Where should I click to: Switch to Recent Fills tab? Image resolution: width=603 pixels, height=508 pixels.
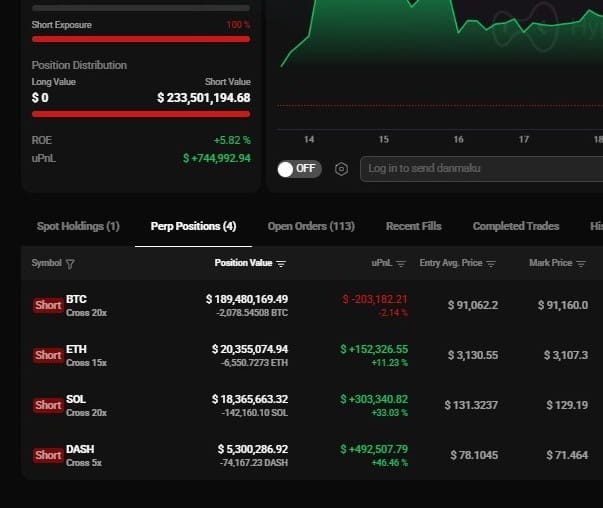414,226
